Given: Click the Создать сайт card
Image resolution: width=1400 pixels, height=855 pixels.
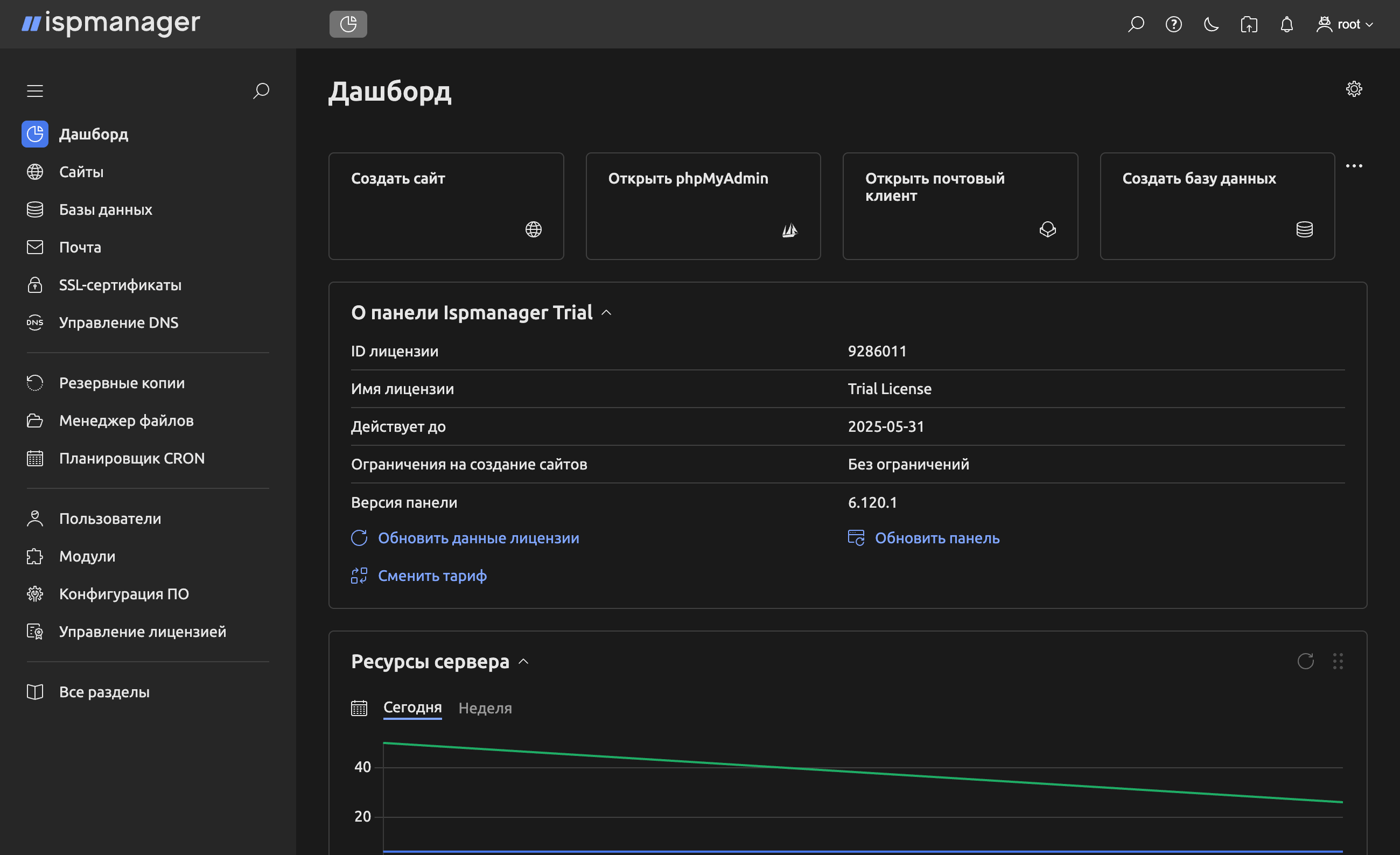Looking at the screenshot, I should point(446,206).
